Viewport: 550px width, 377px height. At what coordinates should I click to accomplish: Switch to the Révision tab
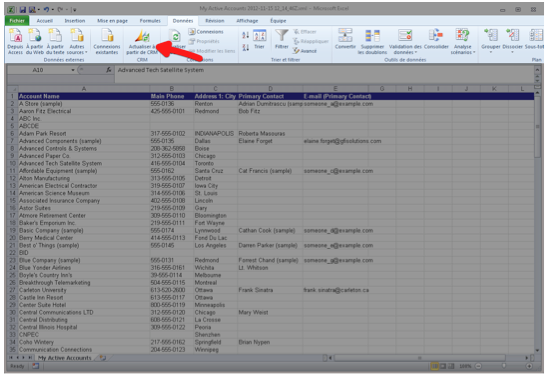point(215,21)
